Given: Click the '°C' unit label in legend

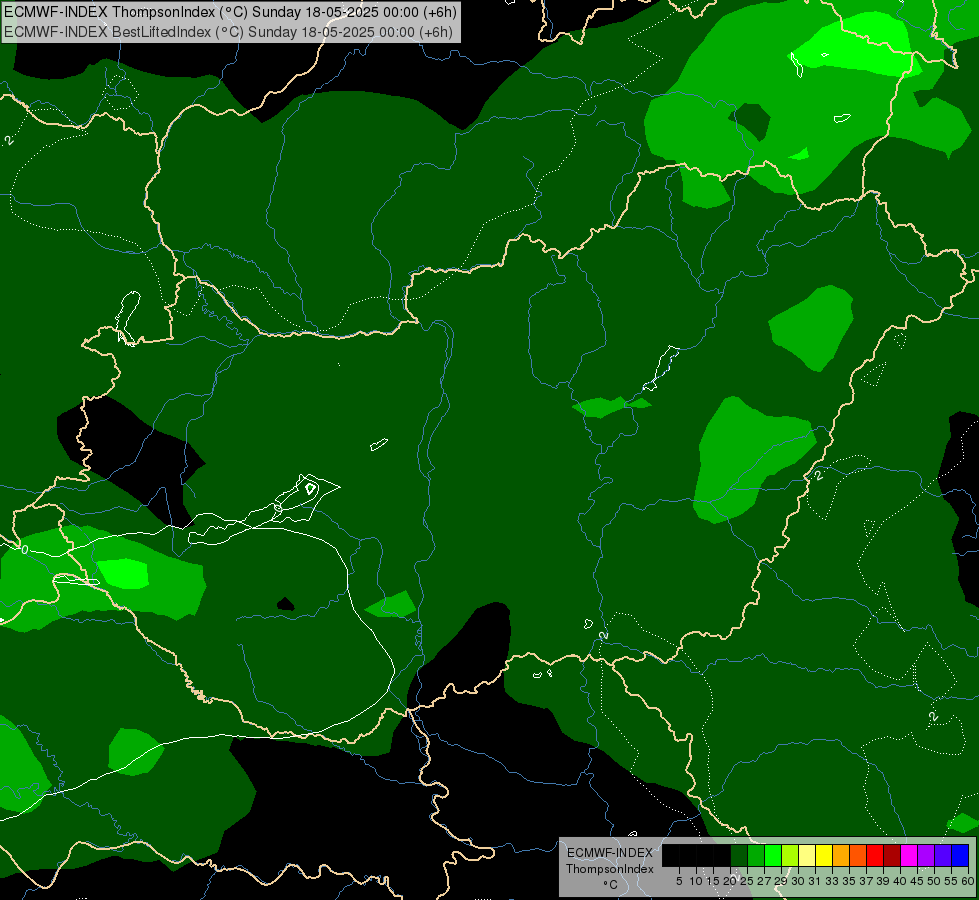Looking at the screenshot, I should click(611, 884).
